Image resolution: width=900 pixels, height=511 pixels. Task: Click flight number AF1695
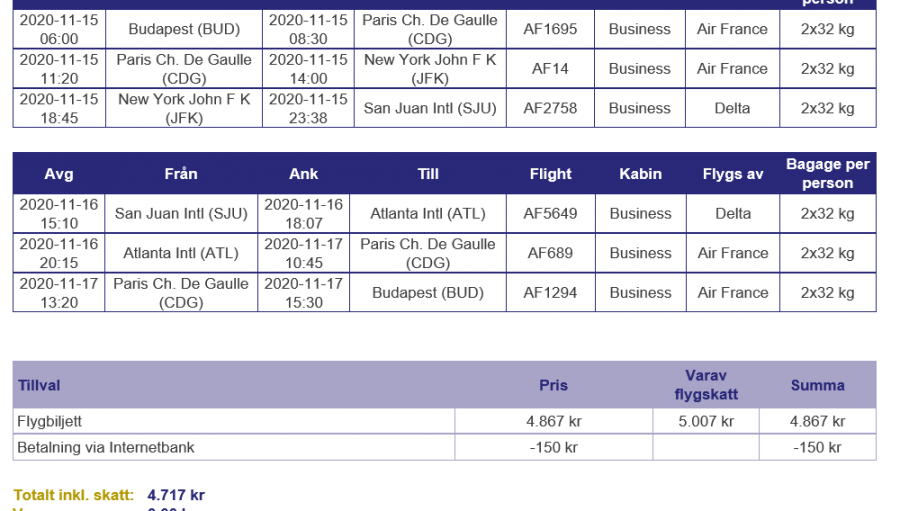click(550, 29)
